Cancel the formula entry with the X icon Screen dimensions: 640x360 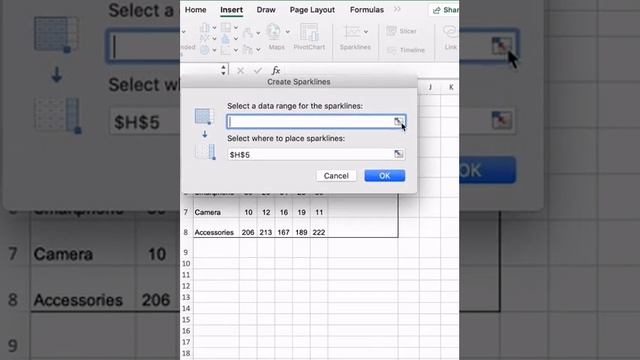pyautogui.click(x=240, y=71)
